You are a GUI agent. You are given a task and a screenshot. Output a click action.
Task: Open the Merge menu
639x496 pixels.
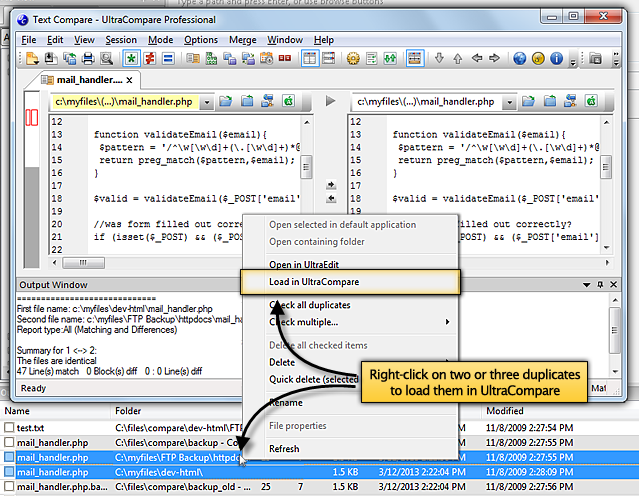(x=242, y=40)
